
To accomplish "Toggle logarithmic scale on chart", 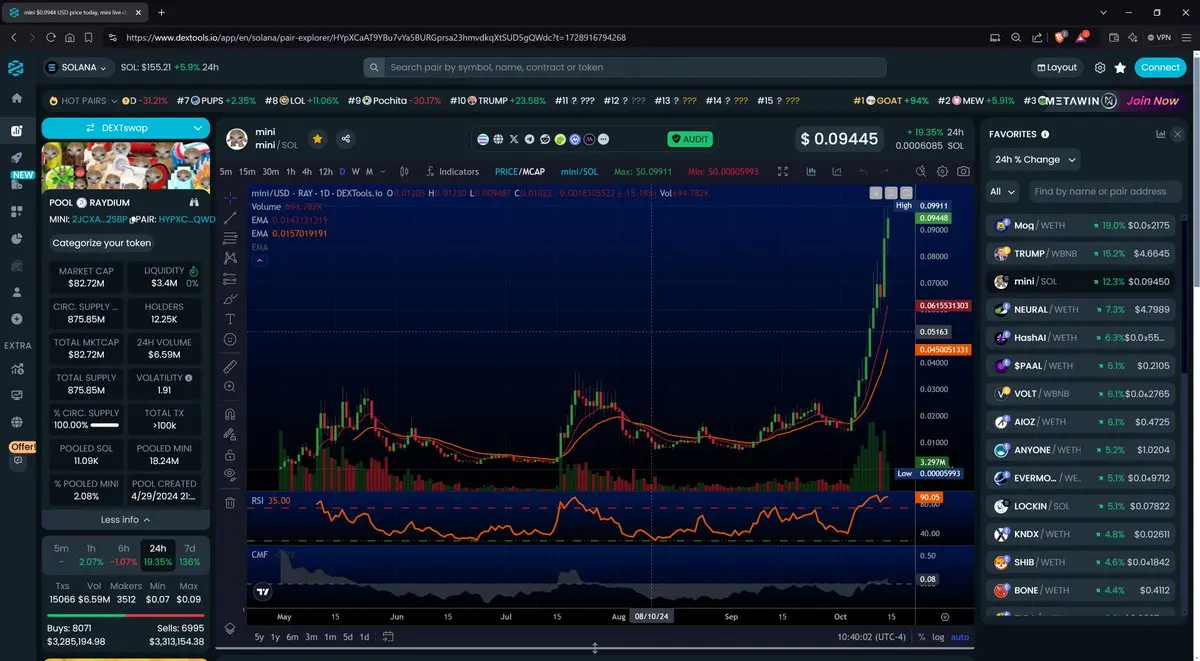I will click(x=937, y=637).
